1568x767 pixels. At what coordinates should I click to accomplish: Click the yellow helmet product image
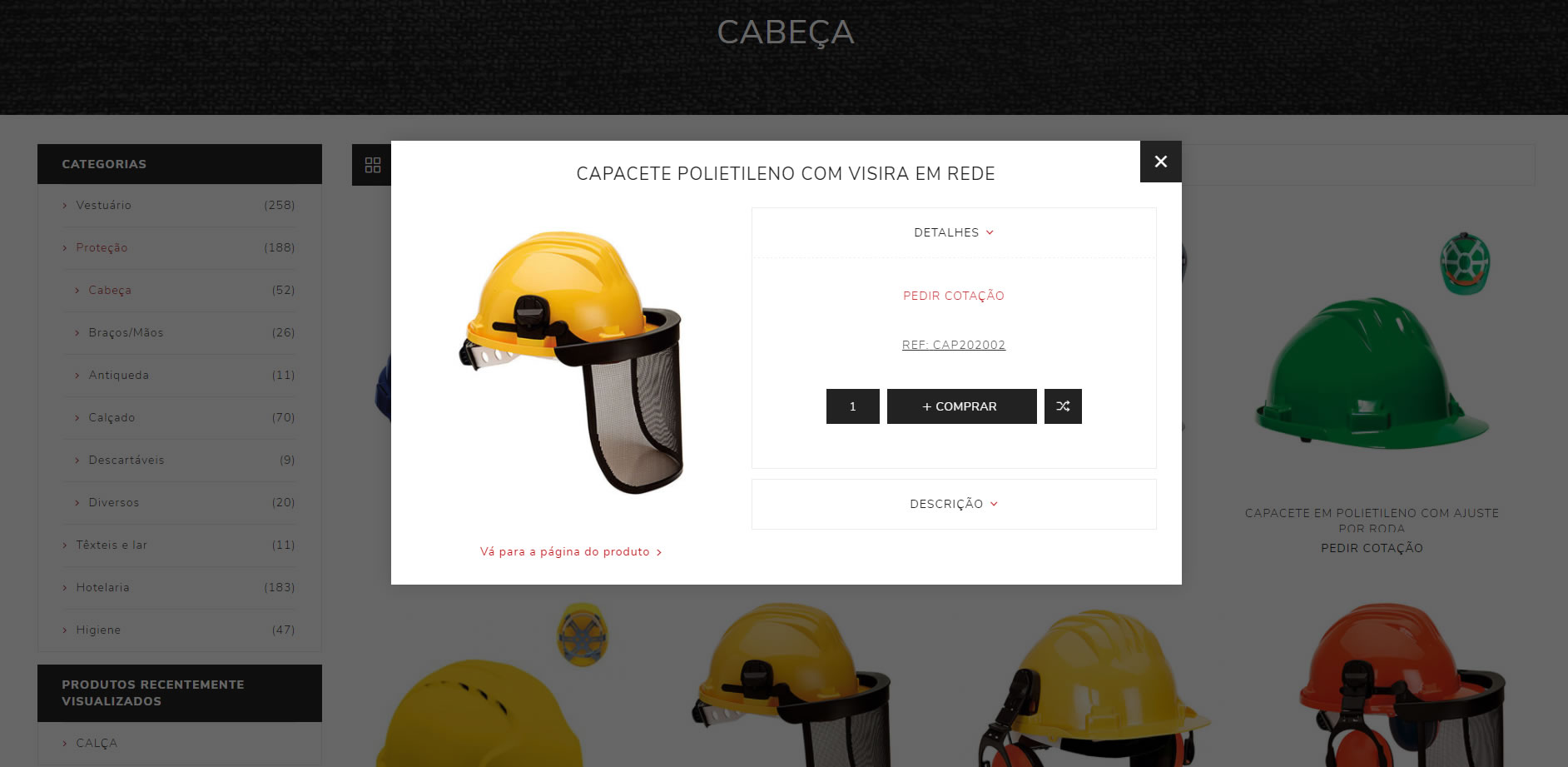(x=572, y=362)
